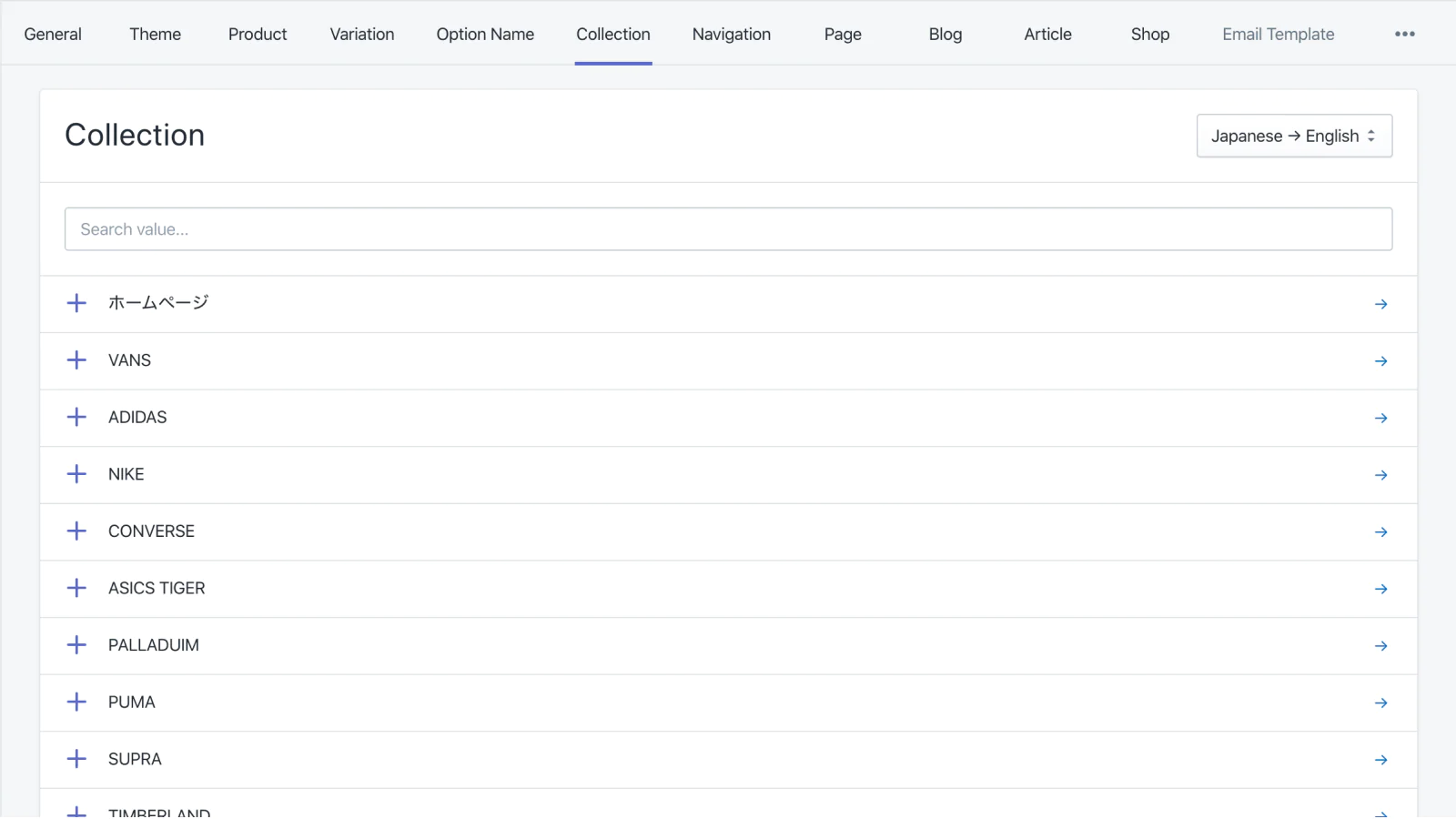Open the Theme tab
This screenshot has height=819, width=1456.
pyautogui.click(x=155, y=34)
